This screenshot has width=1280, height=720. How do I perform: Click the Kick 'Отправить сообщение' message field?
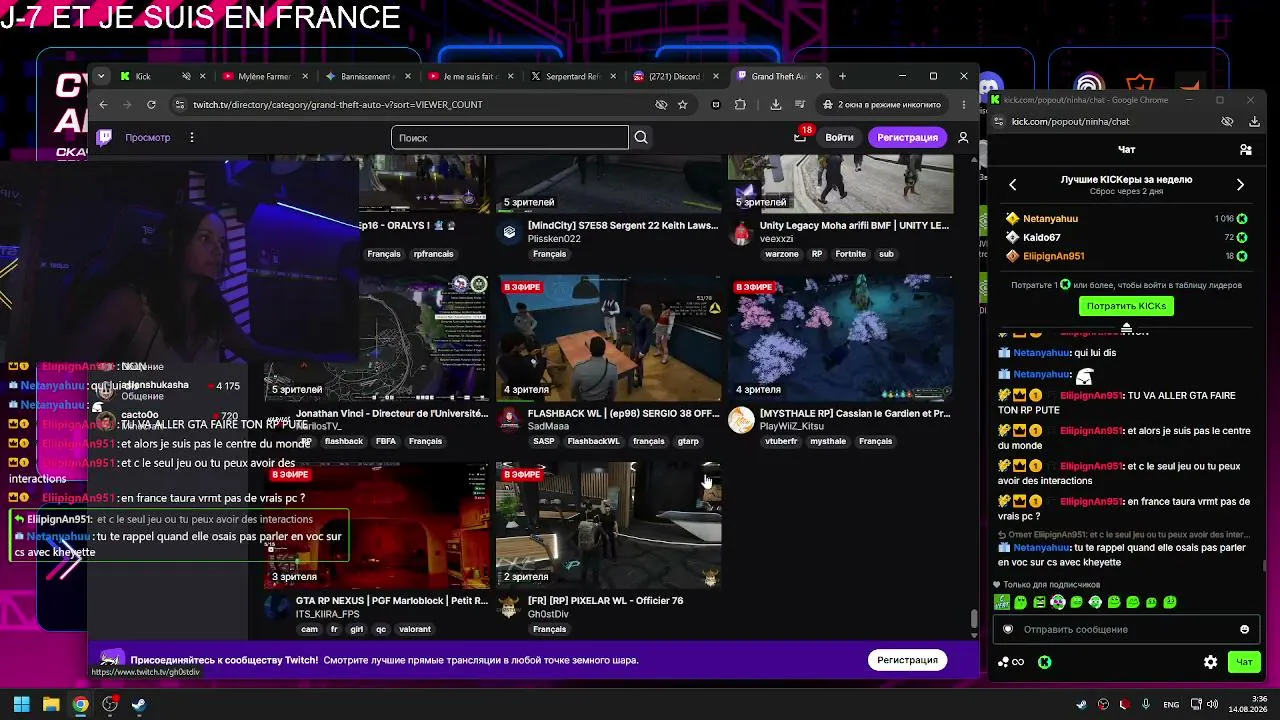coord(1126,629)
